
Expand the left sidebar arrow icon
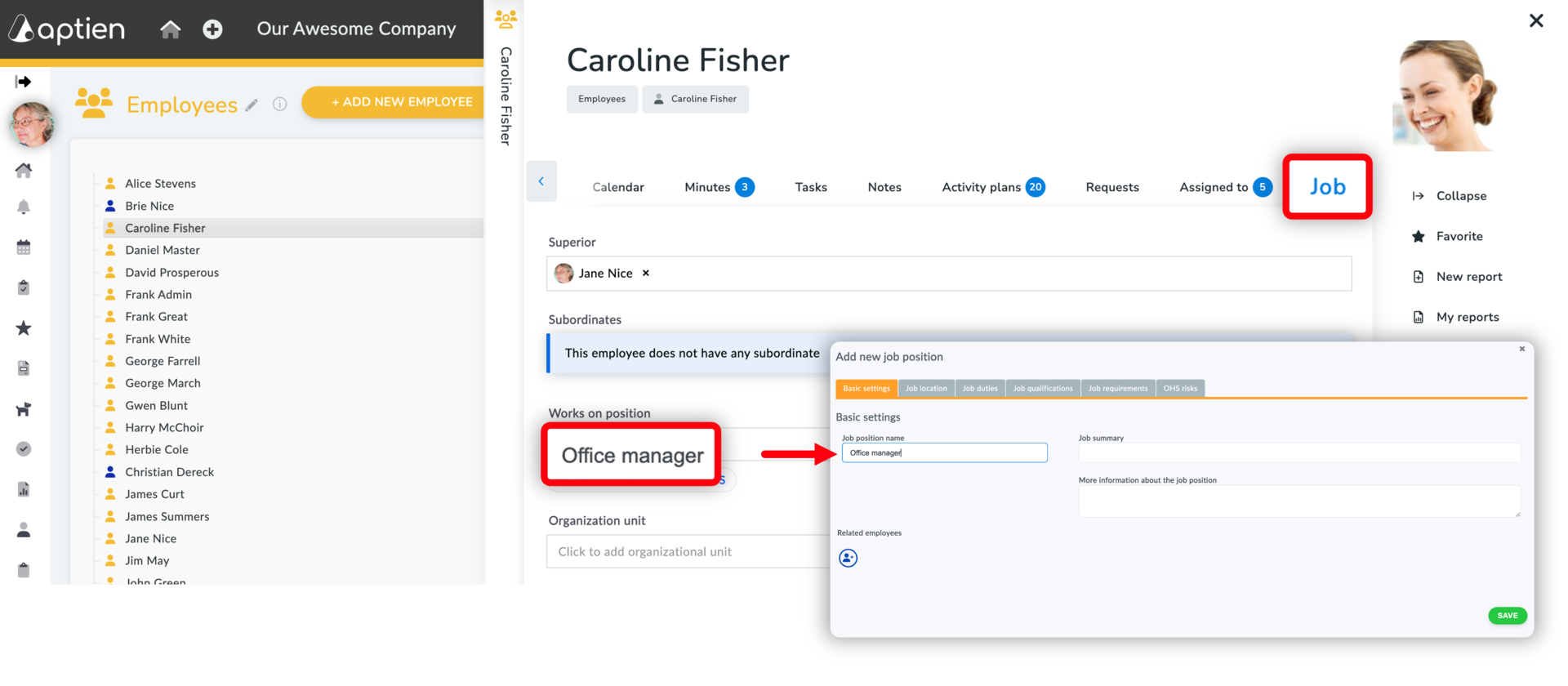24,81
